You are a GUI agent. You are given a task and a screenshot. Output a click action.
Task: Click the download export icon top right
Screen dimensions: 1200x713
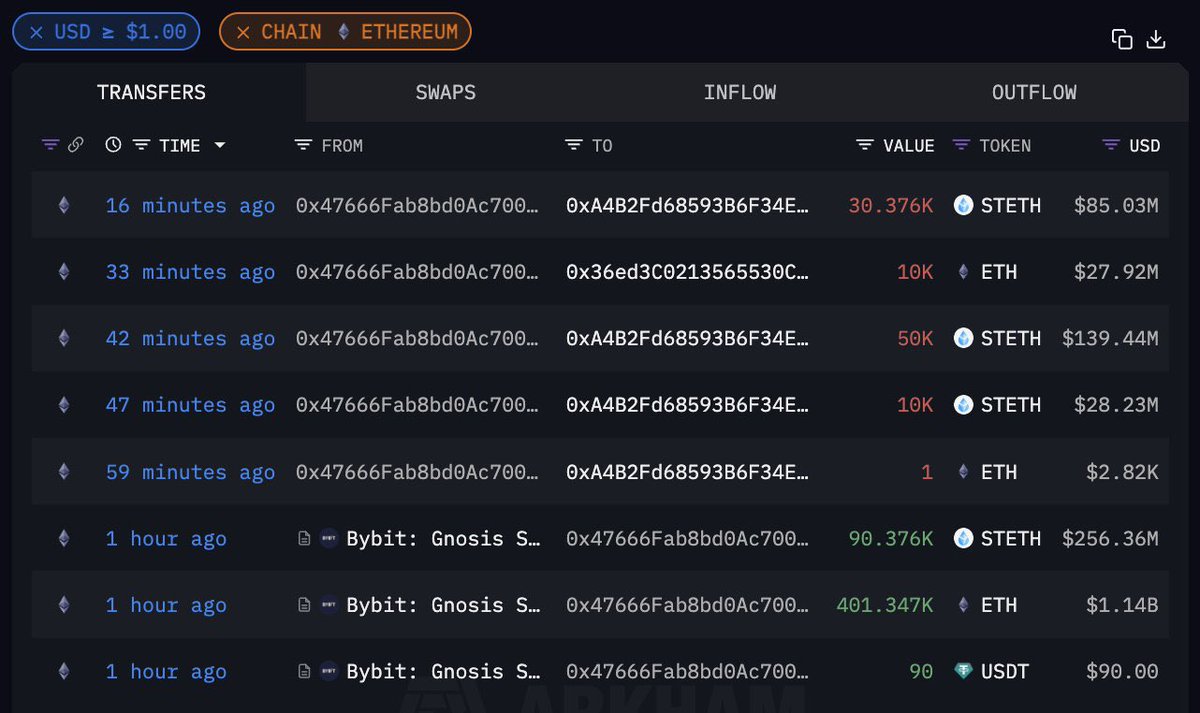click(x=1158, y=39)
